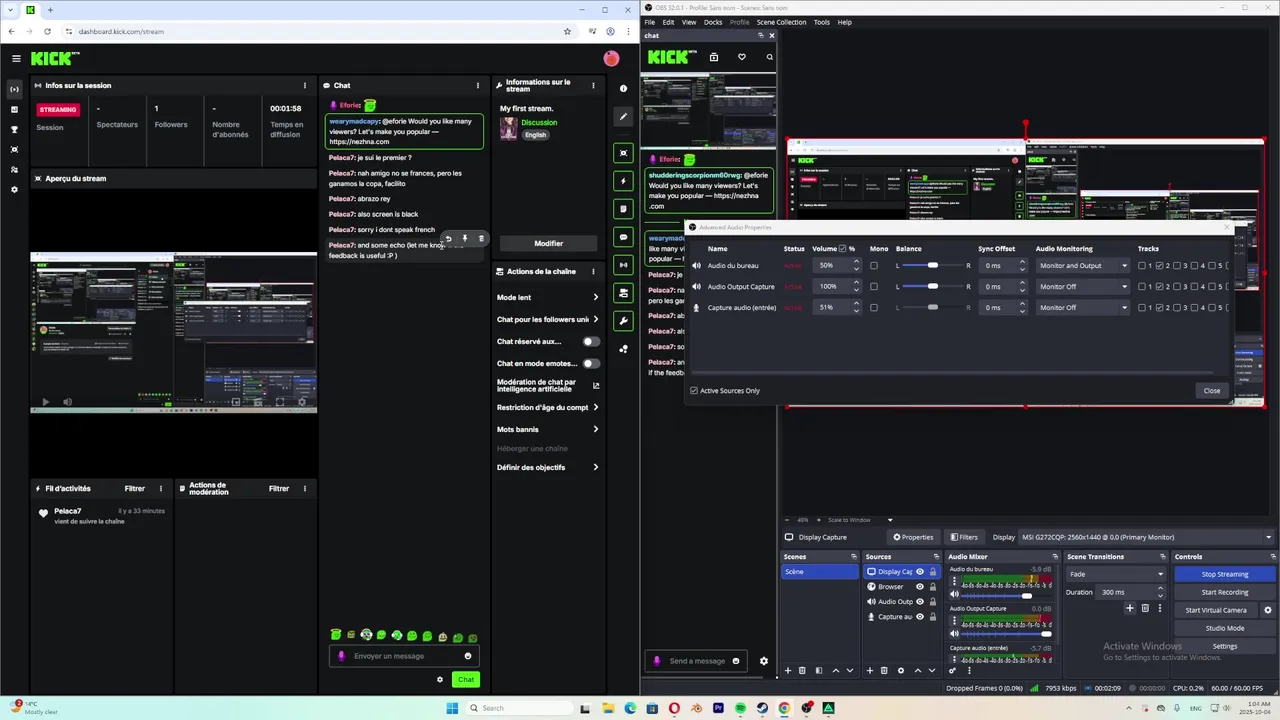This screenshot has width=1280, height=720.
Task: Toggle Volume percent checkbox in header
Action: pyautogui.click(x=842, y=249)
